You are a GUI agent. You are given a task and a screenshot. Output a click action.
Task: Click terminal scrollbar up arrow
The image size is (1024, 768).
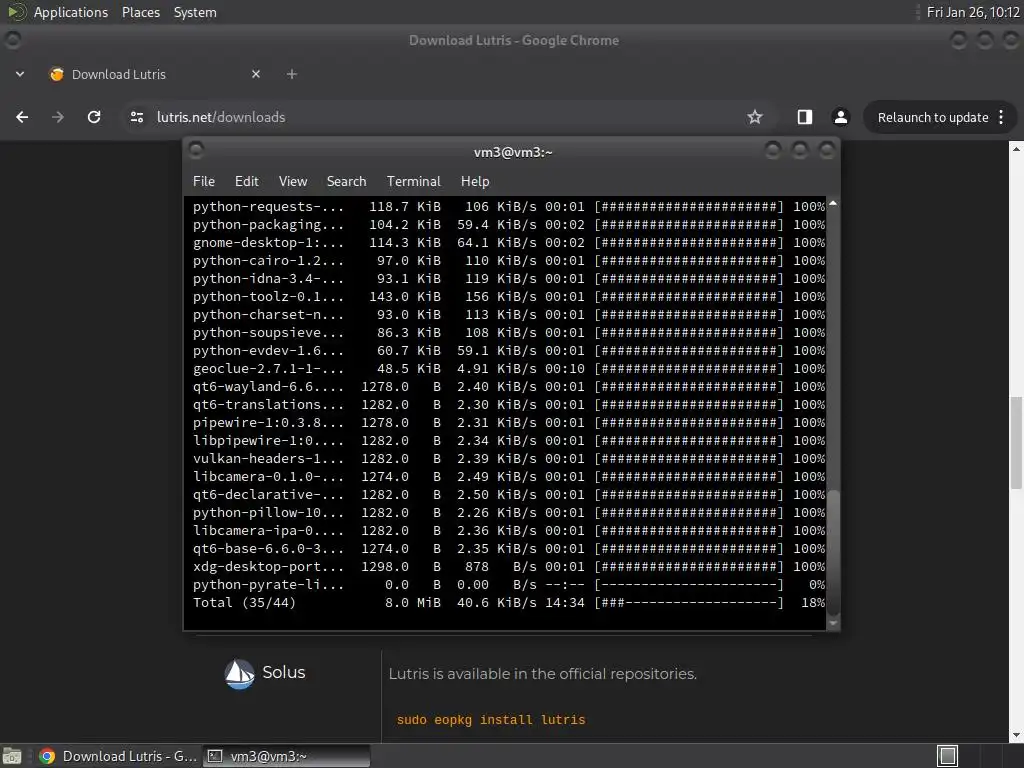(x=833, y=204)
